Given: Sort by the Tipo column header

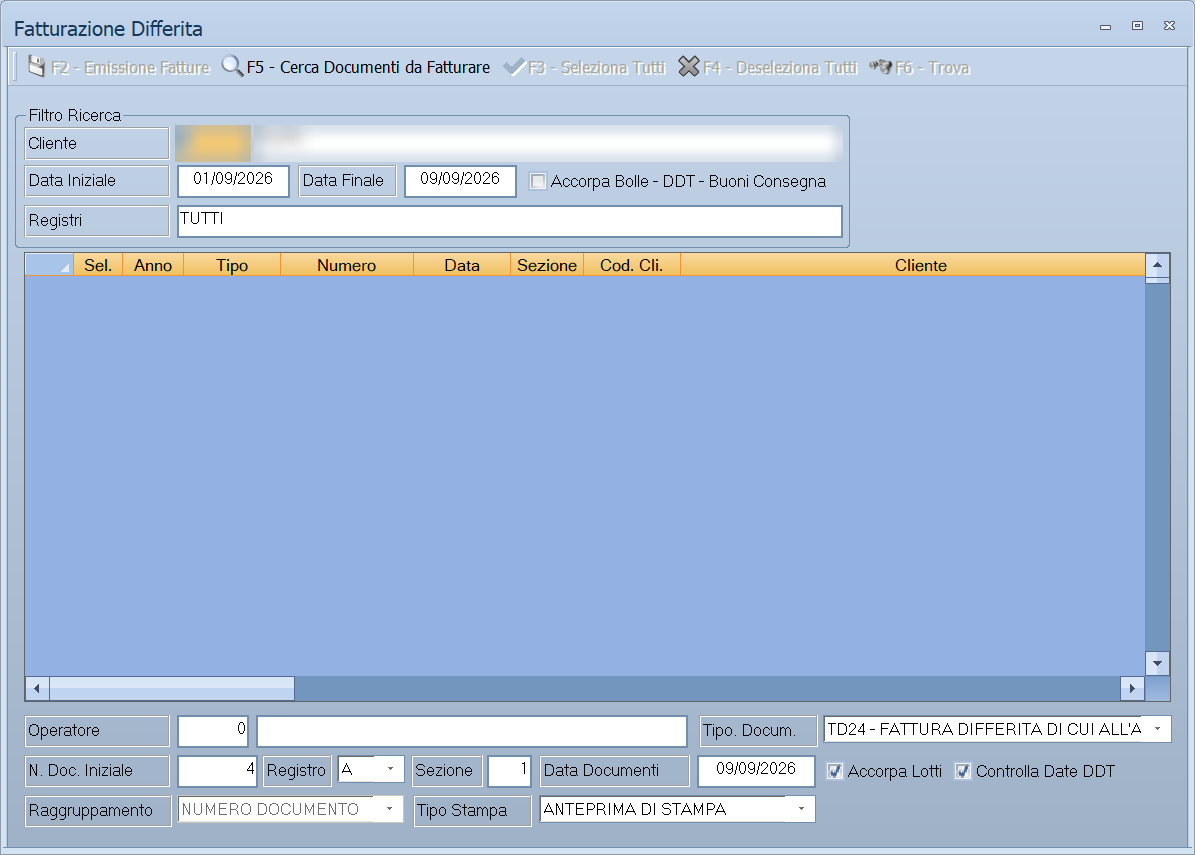Looking at the screenshot, I should click(x=232, y=265).
